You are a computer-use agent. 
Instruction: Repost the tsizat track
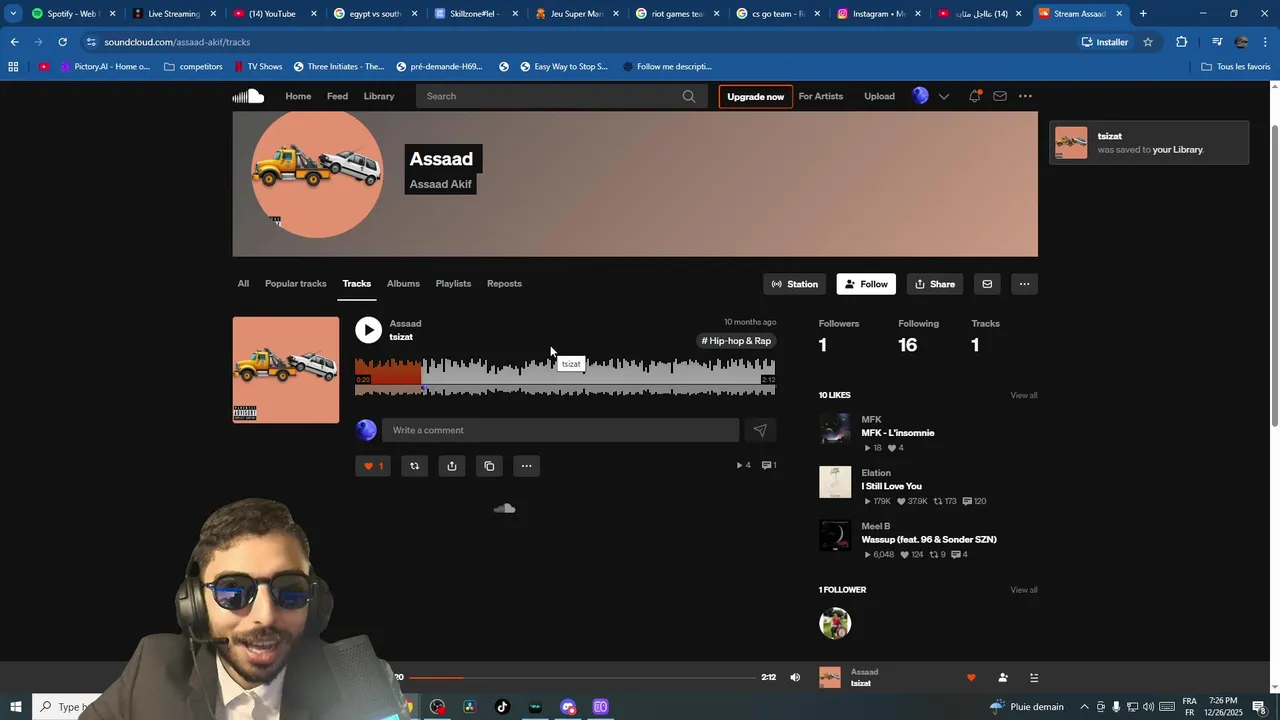click(x=414, y=466)
